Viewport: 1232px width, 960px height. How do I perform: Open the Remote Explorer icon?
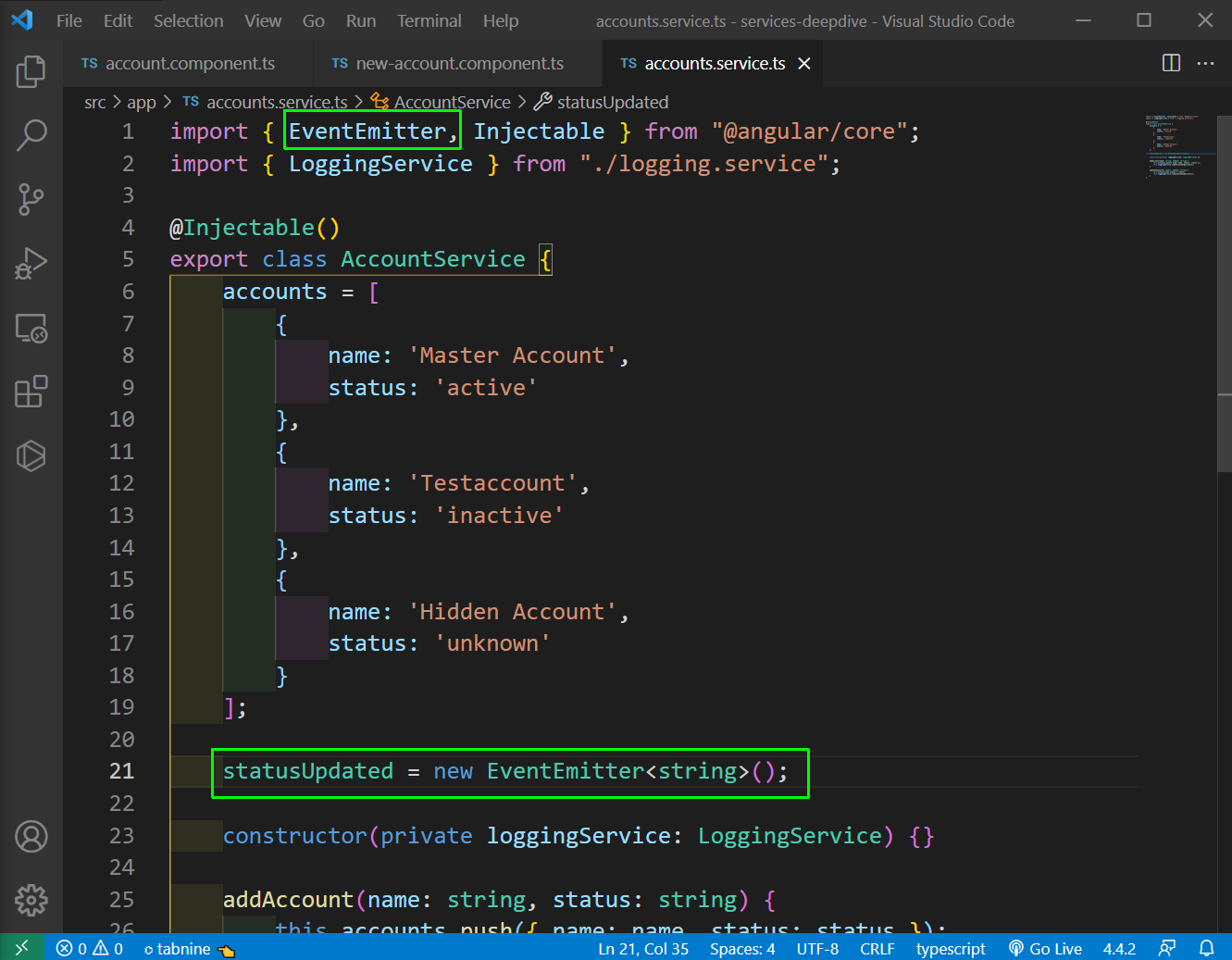pyautogui.click(x=31, y=328)
